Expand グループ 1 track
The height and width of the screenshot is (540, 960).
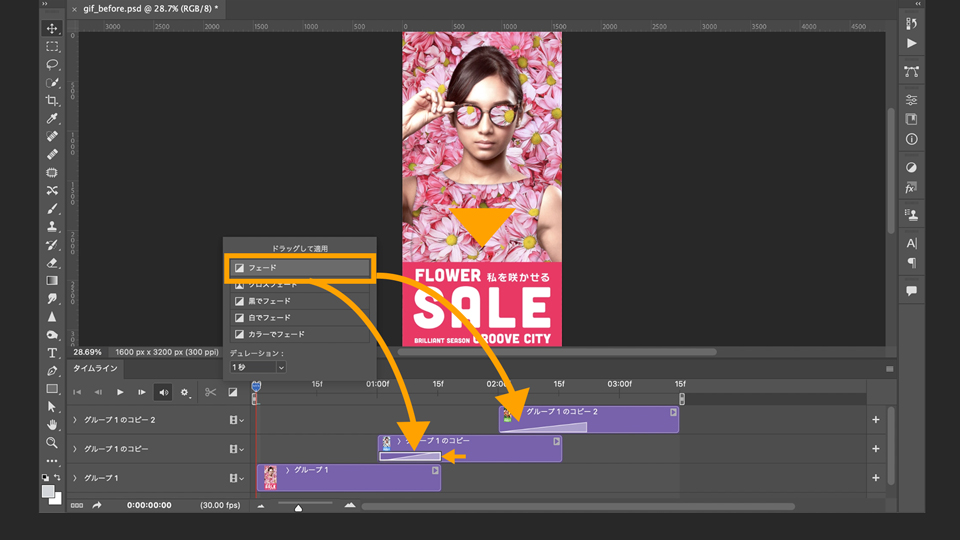click(x=75, y=478)
